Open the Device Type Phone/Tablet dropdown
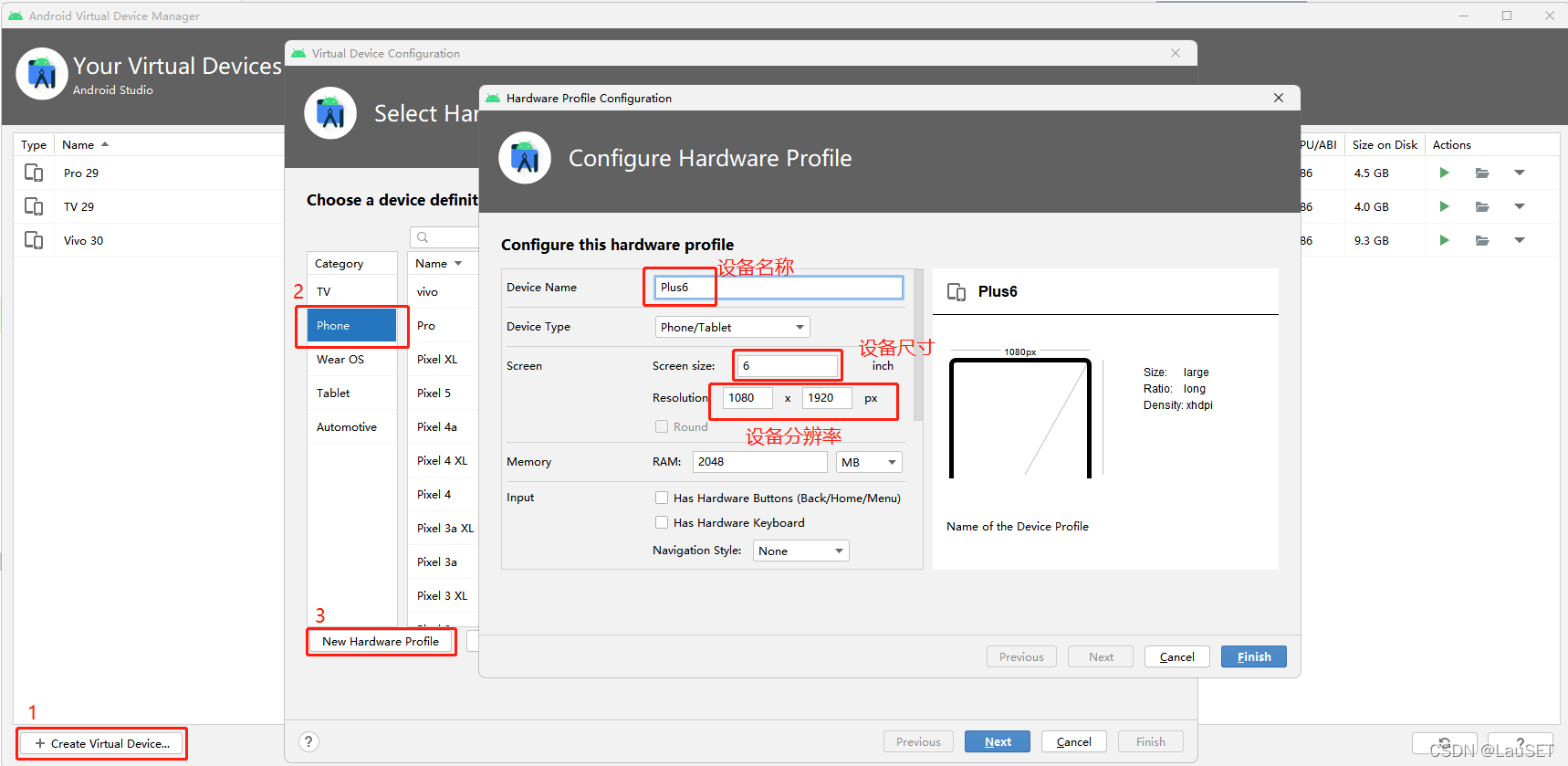 pos(733,327)
